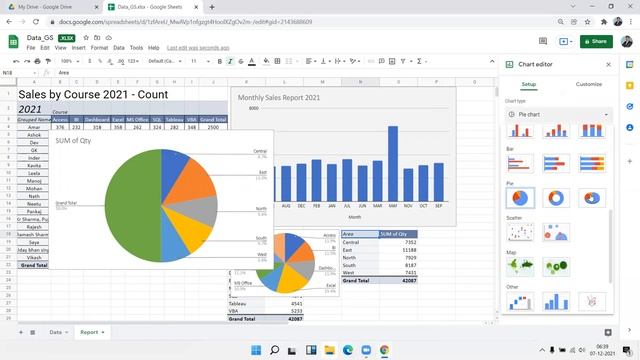Open the font size dropdown

200,61
